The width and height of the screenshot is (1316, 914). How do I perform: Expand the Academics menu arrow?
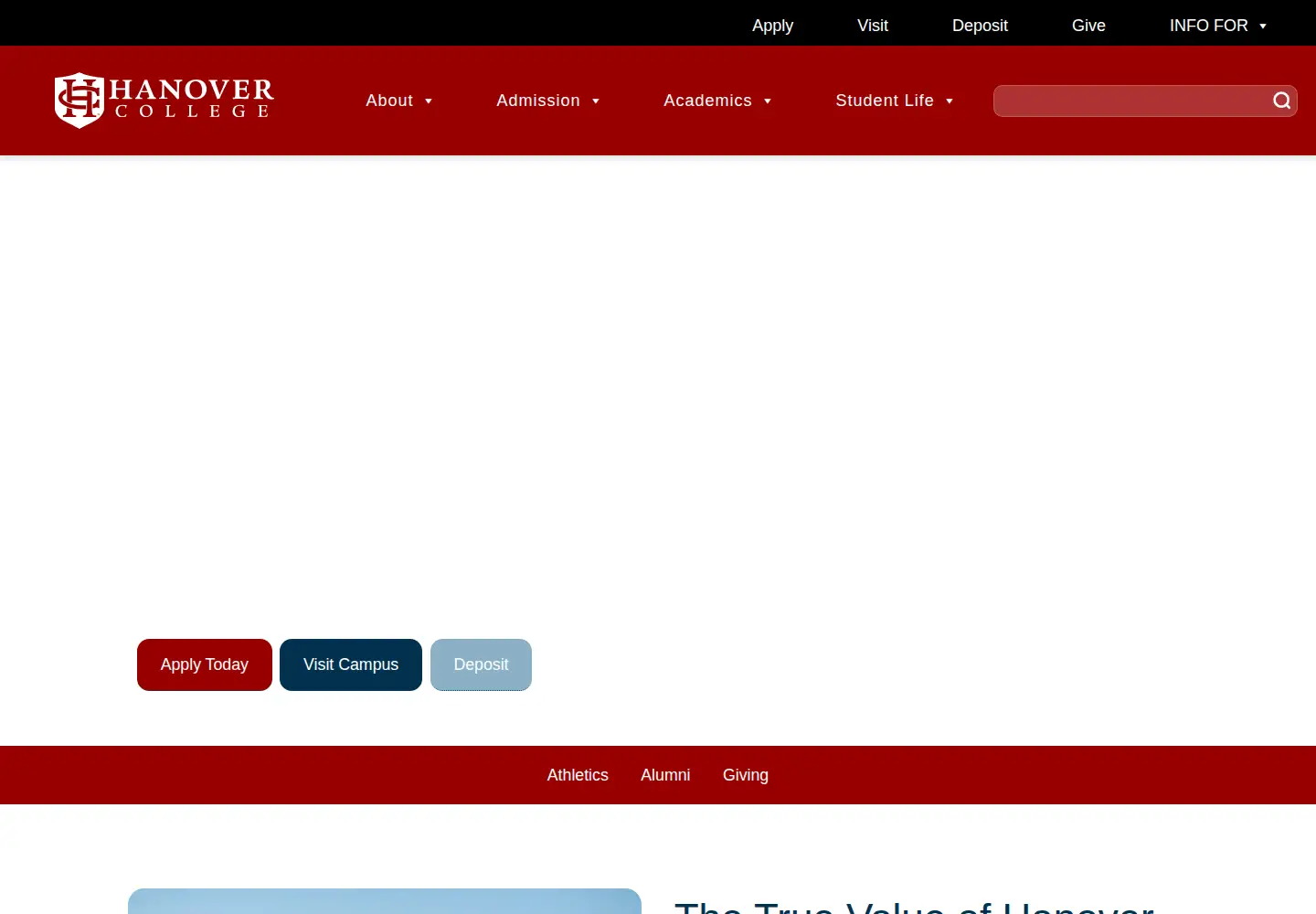pyautogui.click(x=768, y=101)
